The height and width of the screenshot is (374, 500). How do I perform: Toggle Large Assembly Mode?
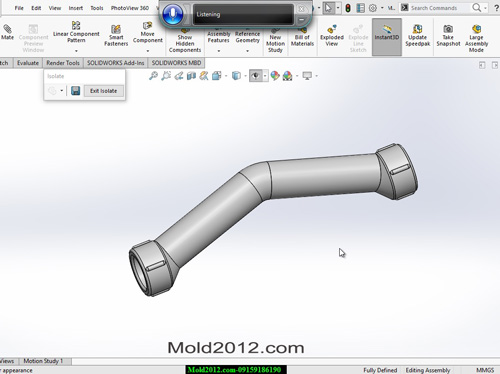(x=476, y=38)
